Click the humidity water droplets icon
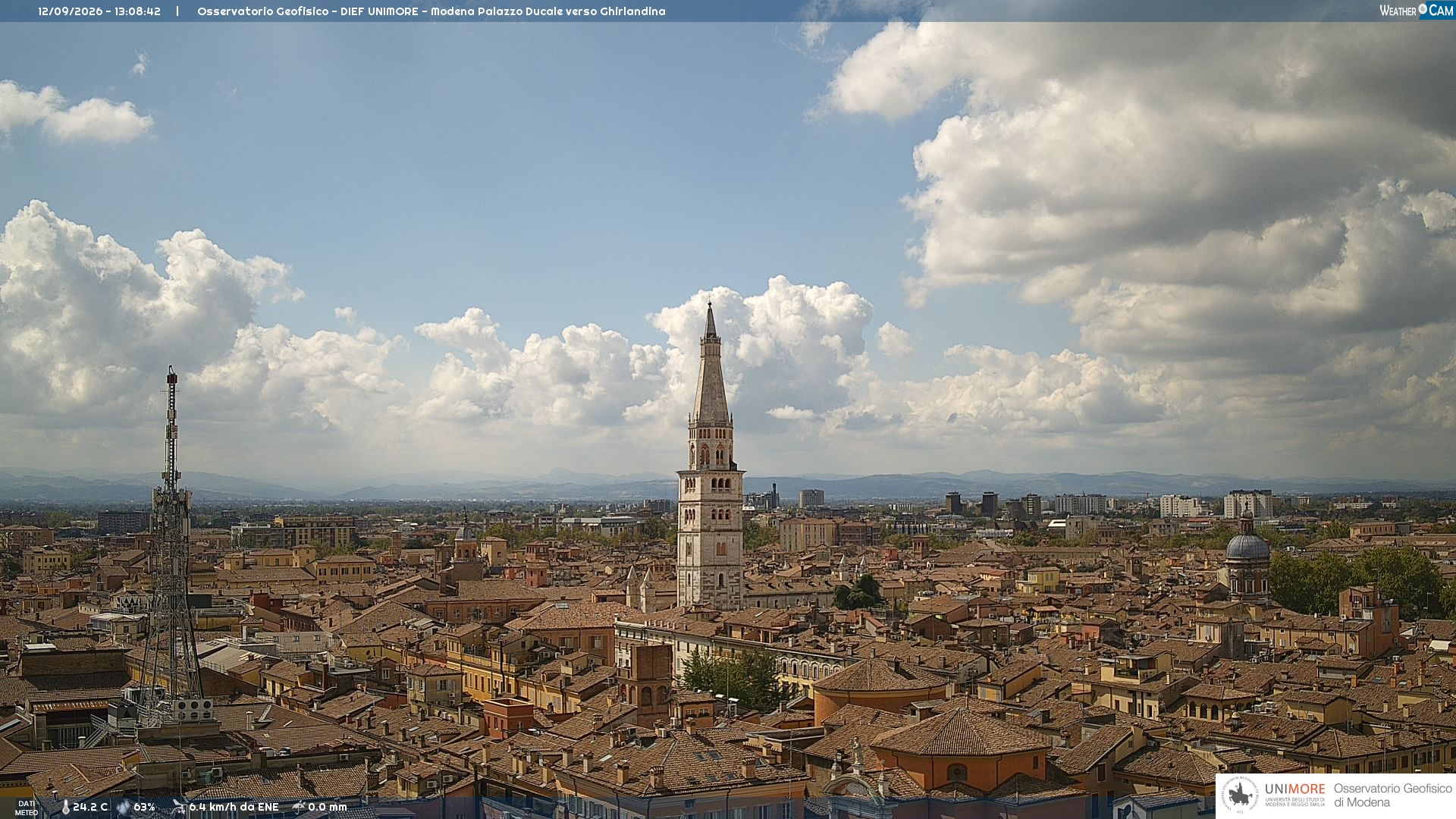Screen dimensions: 1456x819 pyautogui.click(x=124, y=808)
